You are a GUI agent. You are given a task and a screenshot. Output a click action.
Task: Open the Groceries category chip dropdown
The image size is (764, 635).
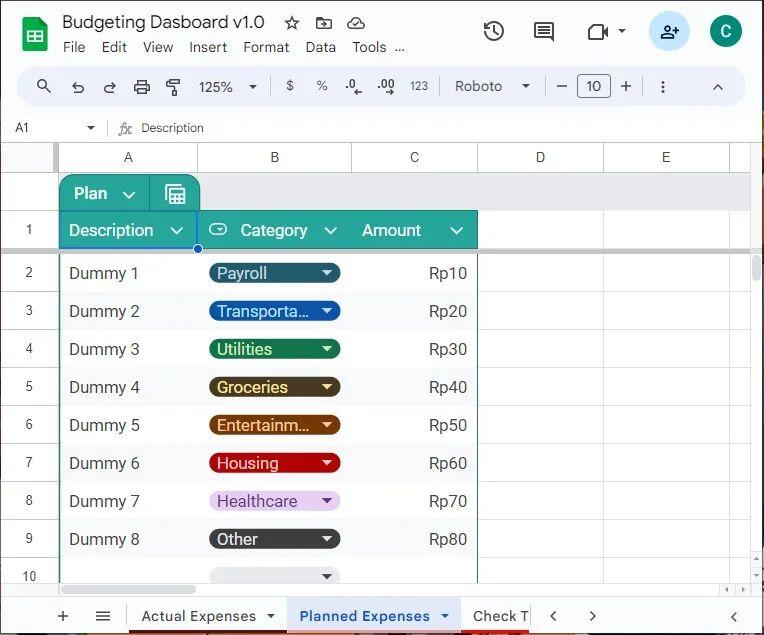(x=326, y=387)
